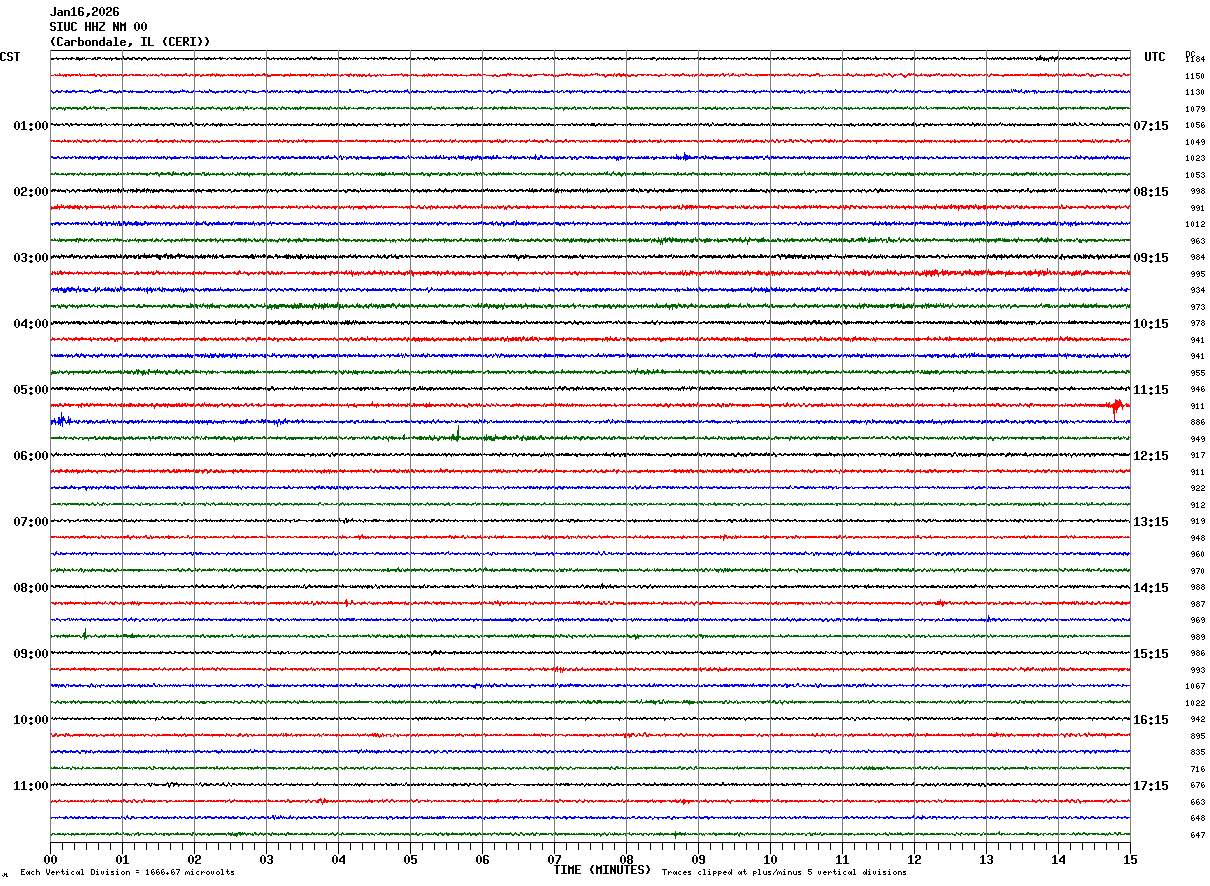The image size is (1210, 886).
Task: Click the 'CST' timezone label
Action: 10,57
